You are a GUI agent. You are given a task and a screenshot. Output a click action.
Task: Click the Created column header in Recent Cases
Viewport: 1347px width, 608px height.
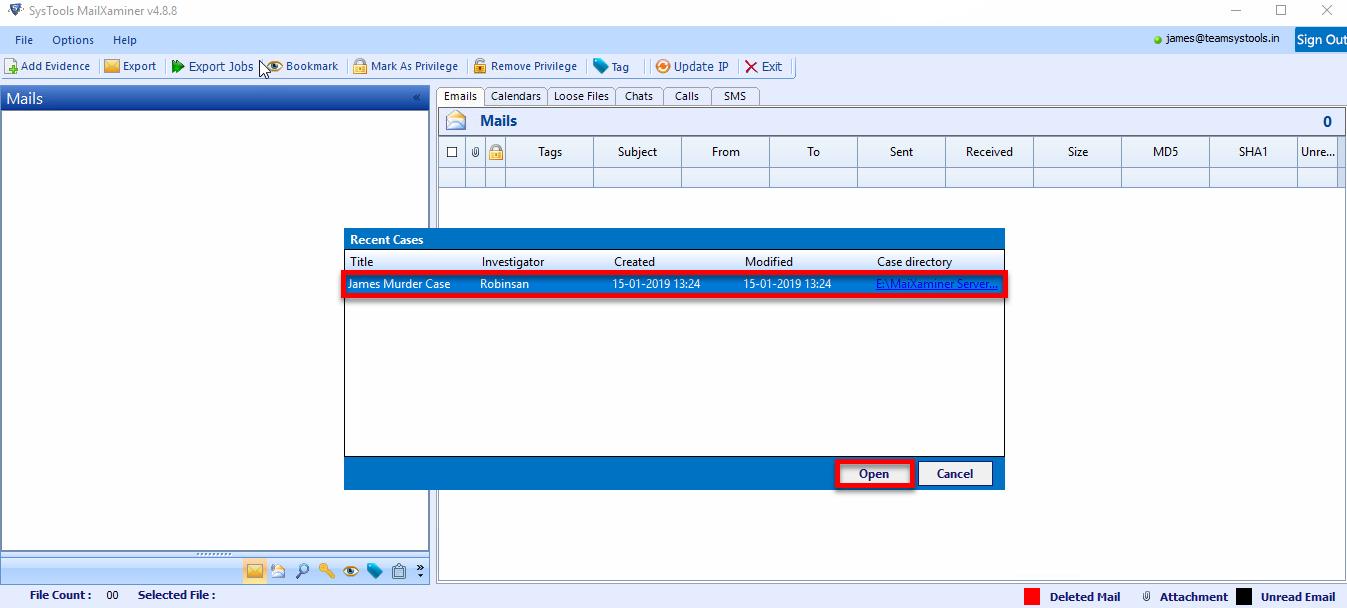[635, 262]
